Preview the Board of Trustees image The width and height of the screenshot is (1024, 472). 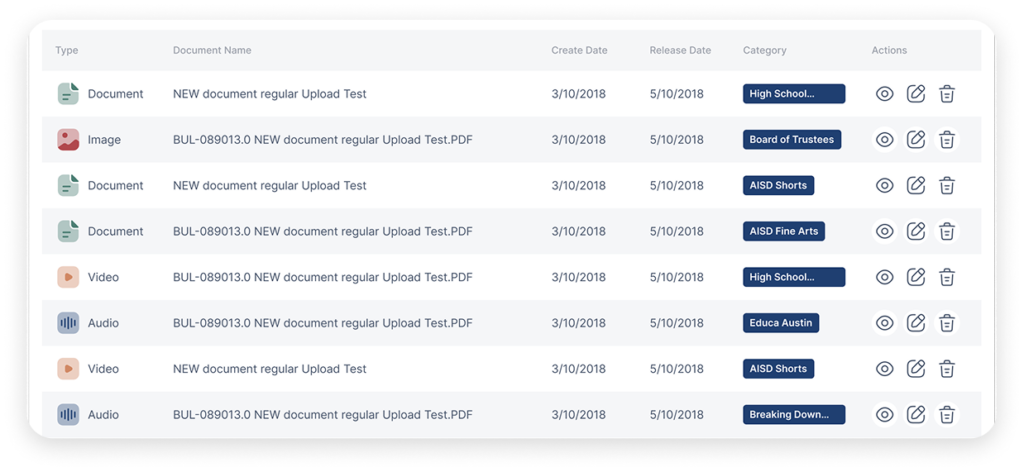click(884, 140)
